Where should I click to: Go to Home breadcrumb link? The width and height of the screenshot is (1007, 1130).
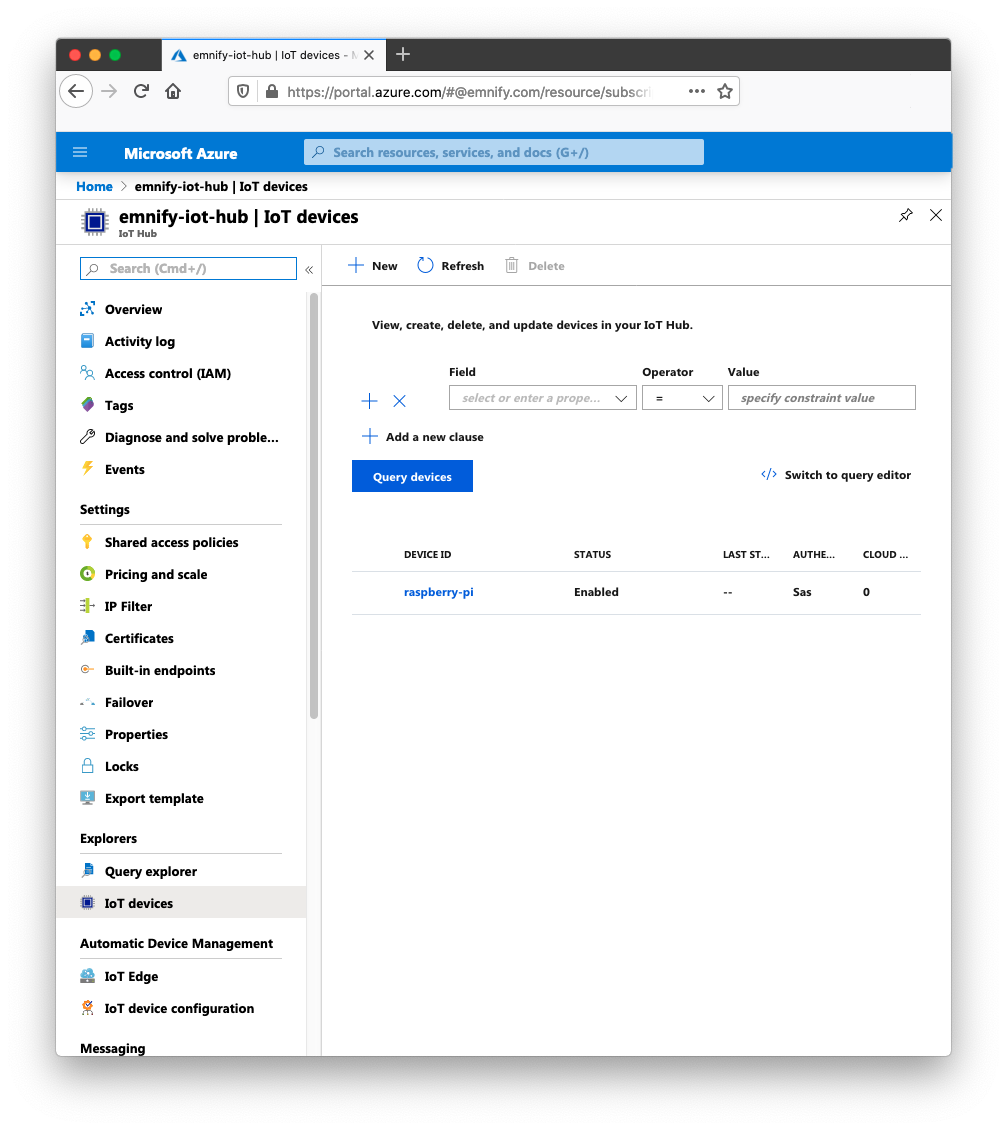click(94, 187)
